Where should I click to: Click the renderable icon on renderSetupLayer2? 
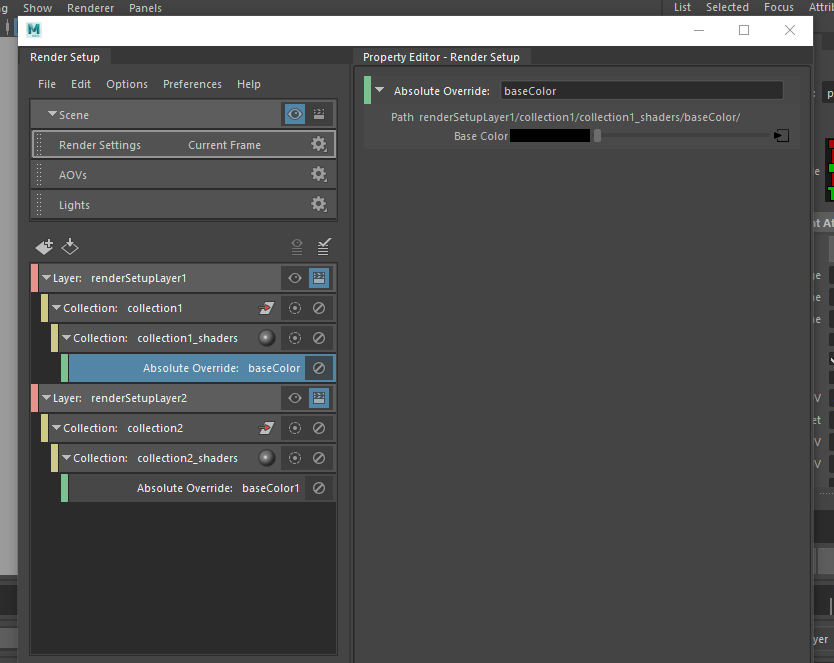coord(318,398)
